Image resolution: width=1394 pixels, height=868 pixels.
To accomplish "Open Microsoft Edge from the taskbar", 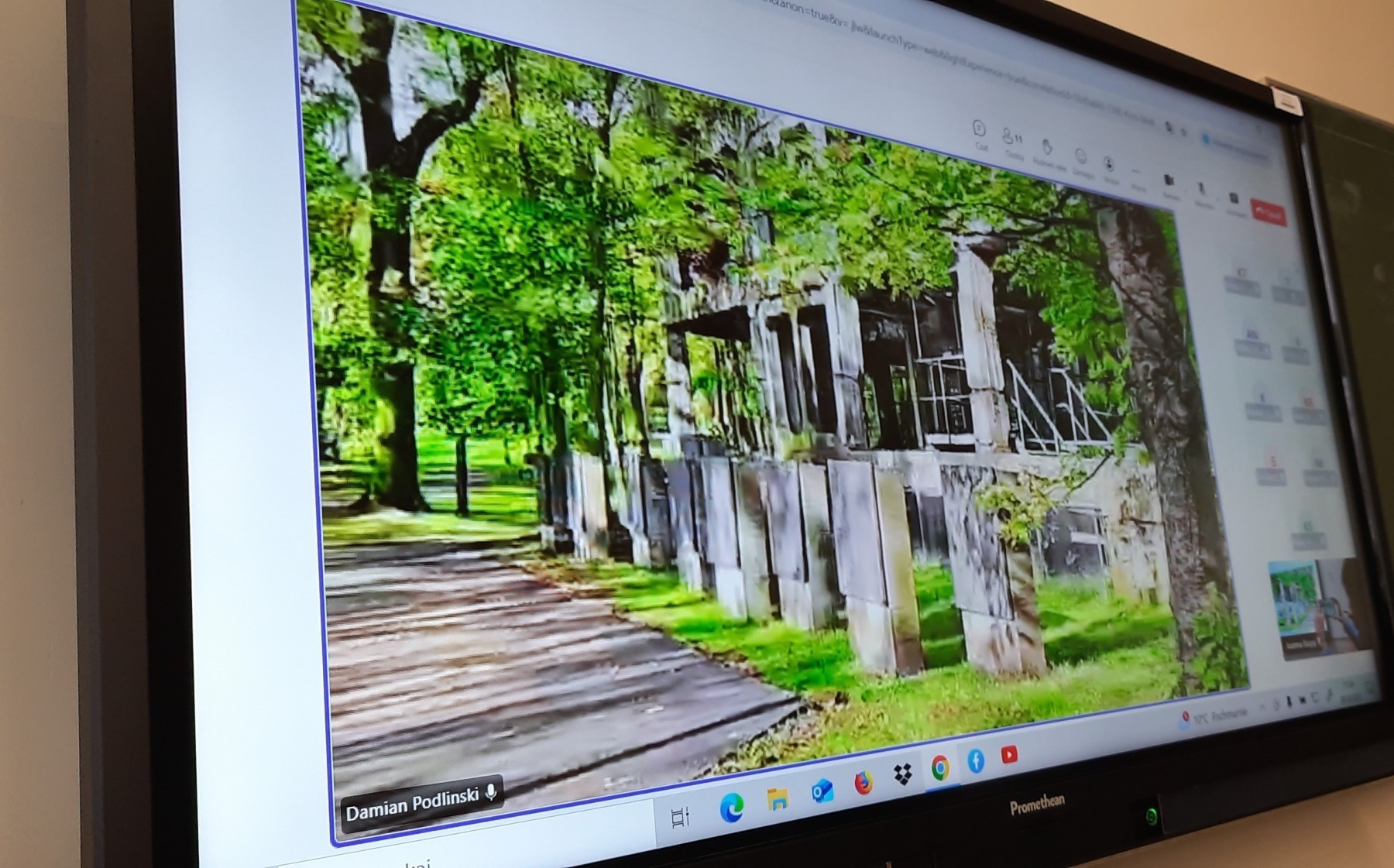I will click(x=731, y=808).
